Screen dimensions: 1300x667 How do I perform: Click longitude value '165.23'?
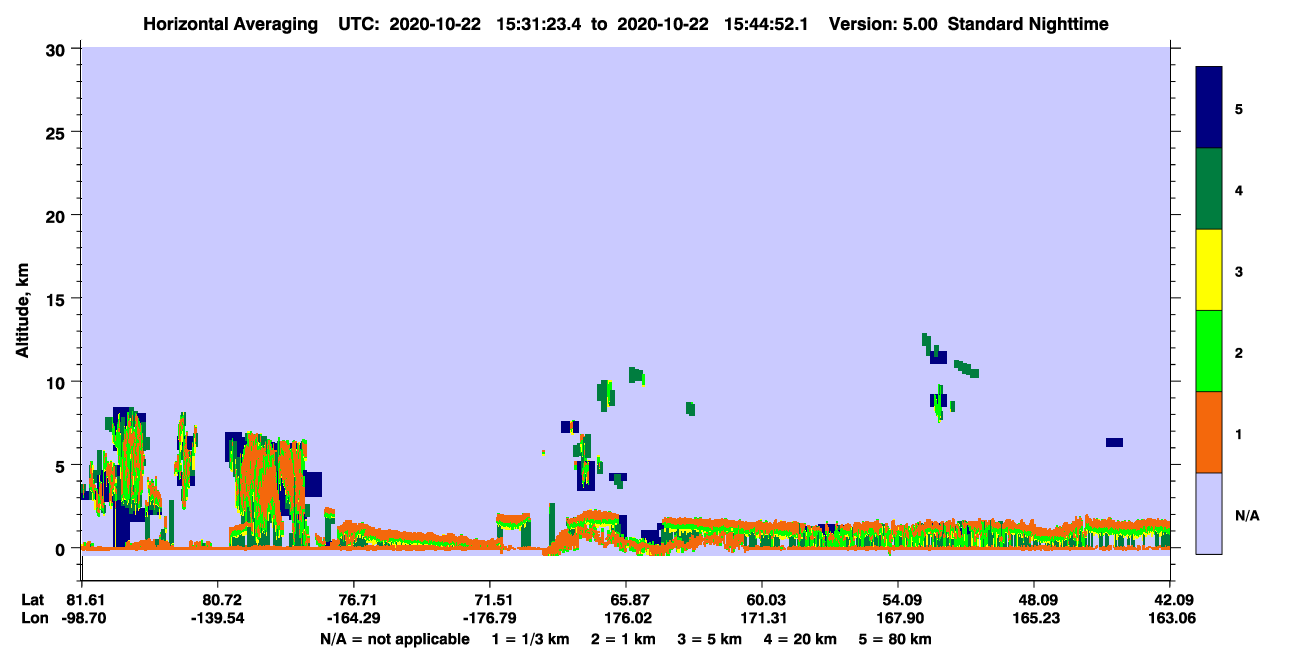(1034, 618)
